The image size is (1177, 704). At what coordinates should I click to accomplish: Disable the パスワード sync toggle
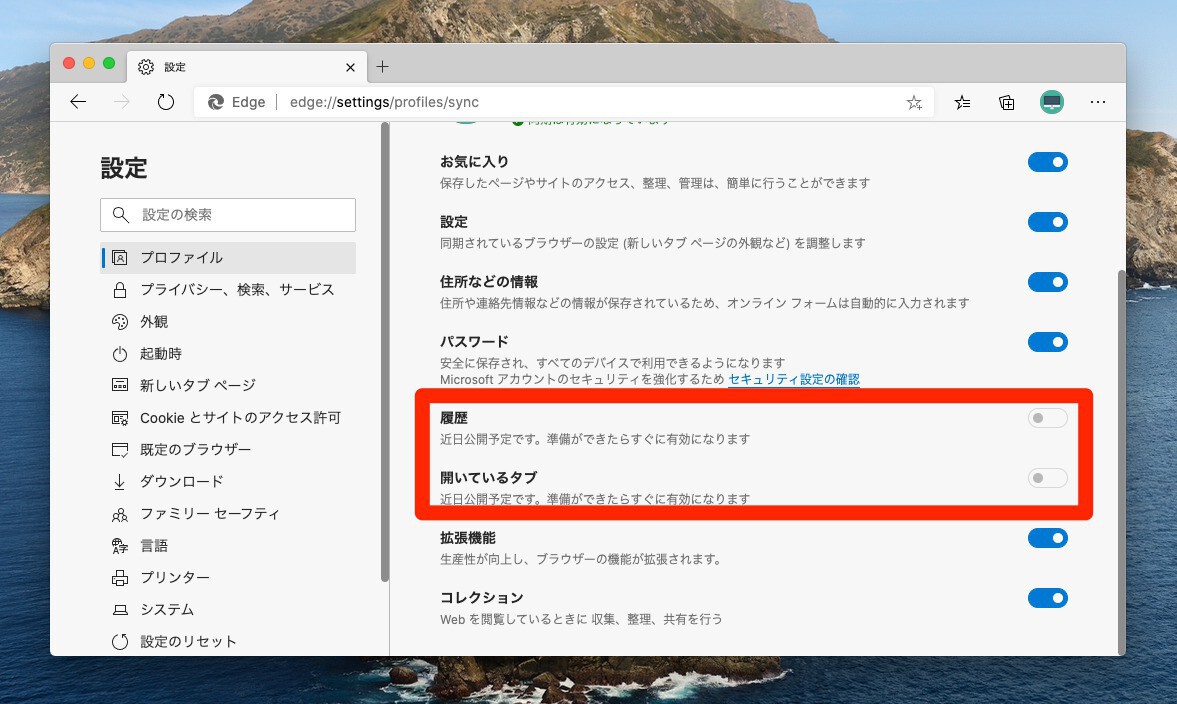1047,342
